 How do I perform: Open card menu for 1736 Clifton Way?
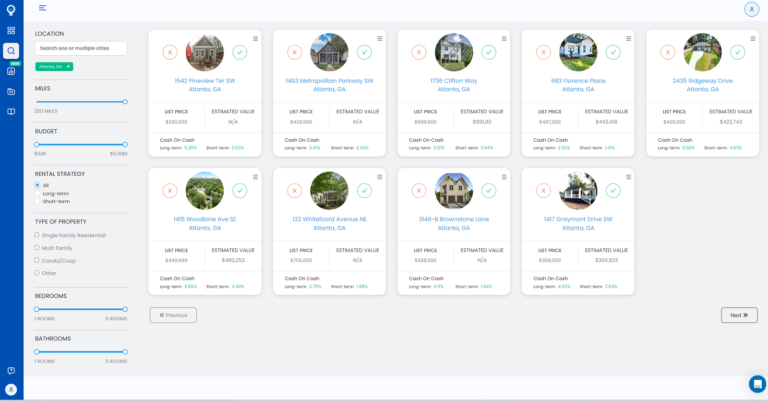(x=504, y=39)
